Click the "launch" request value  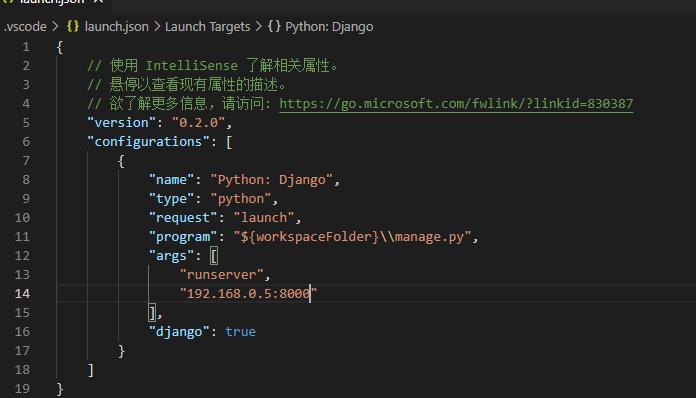click(x=264, y=218)
